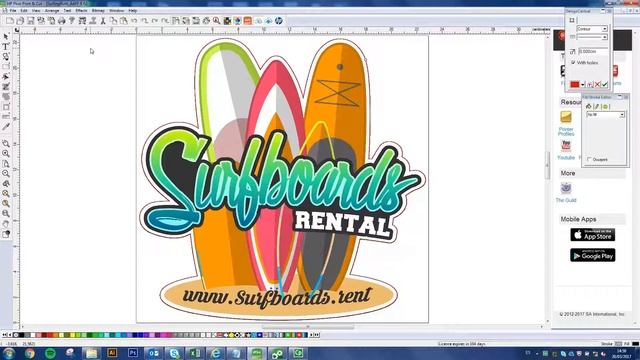
Task: Open the pen stroke tab in Fill/Stroke Editor
Action: click(x=596, y=107)
